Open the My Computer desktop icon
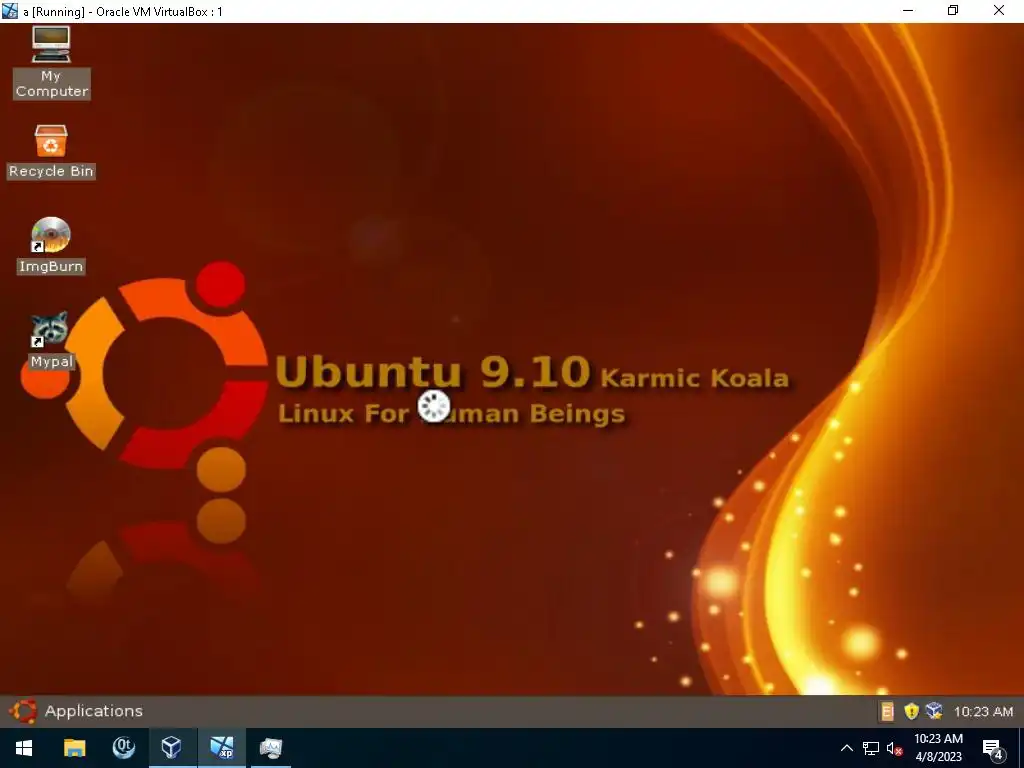 (x=51, y=63)
